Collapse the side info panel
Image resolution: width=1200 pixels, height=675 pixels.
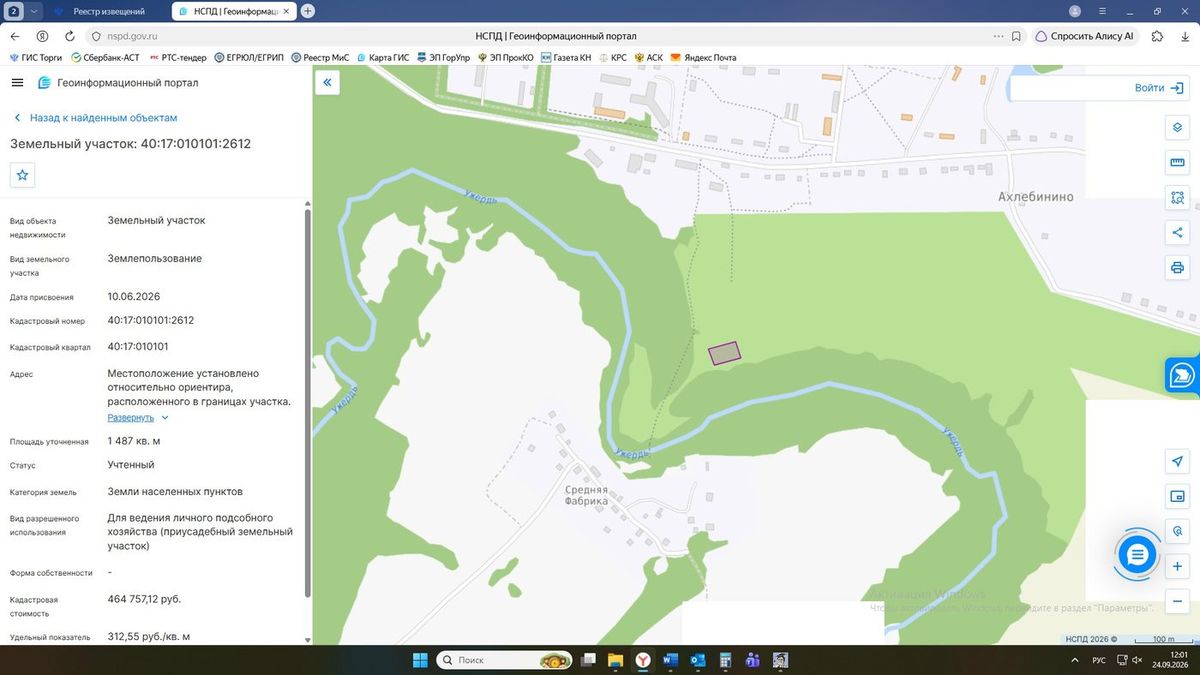point(327,83)
